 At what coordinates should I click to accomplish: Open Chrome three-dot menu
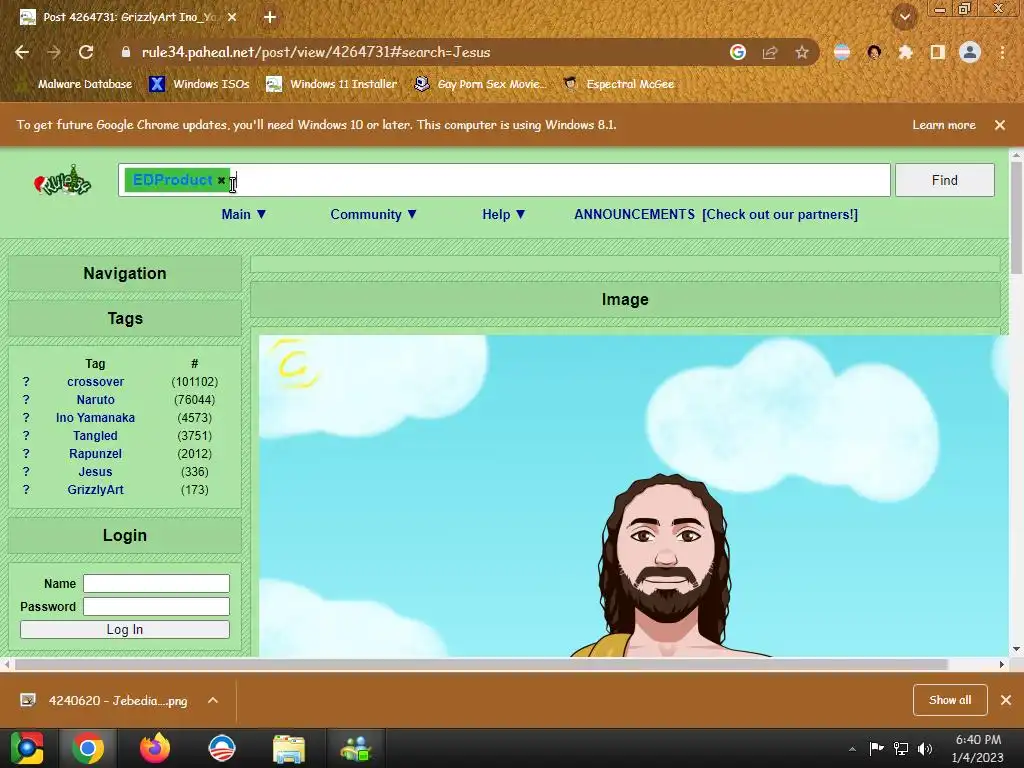1002,52
